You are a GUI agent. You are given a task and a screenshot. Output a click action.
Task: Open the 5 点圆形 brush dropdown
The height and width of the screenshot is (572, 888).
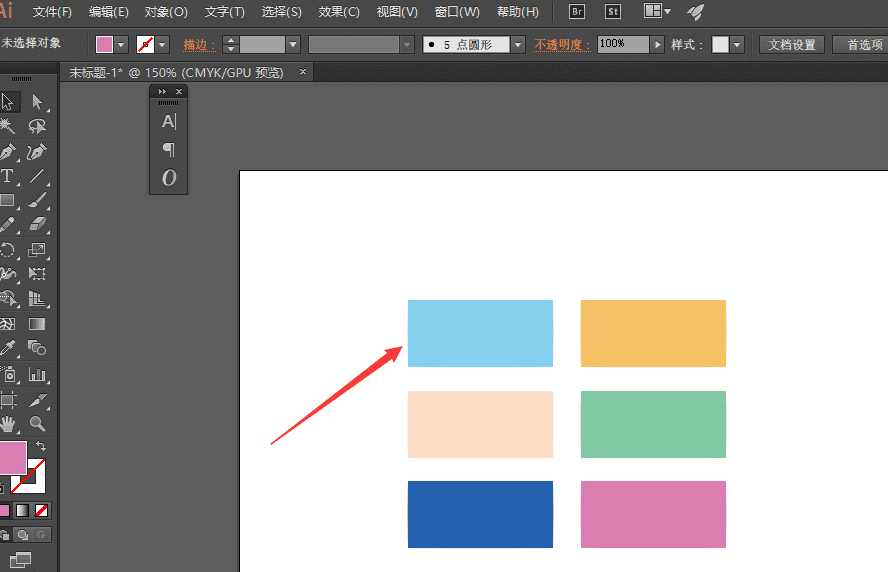tap(517, 45)
